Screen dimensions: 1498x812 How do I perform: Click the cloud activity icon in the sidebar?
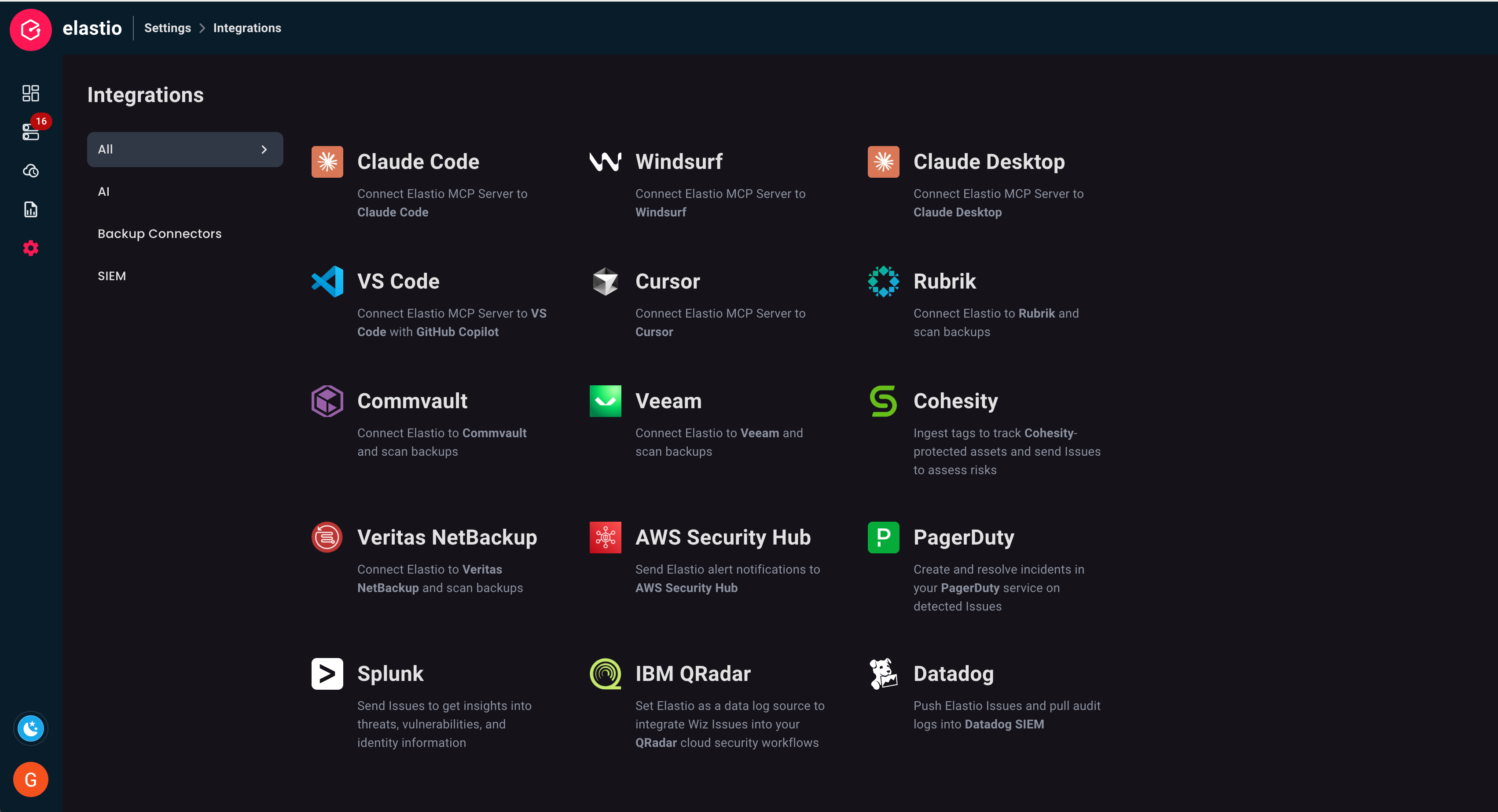point(30,171)
